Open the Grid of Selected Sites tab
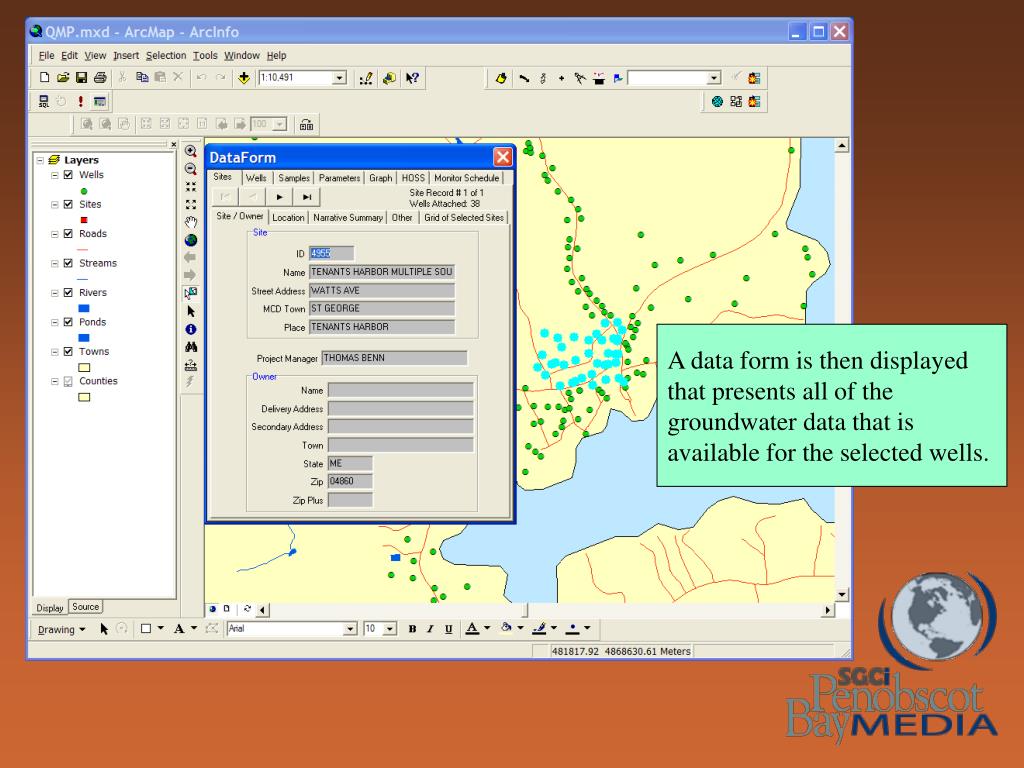Screen dimensions: 1024x768 [x=464, y=217]
